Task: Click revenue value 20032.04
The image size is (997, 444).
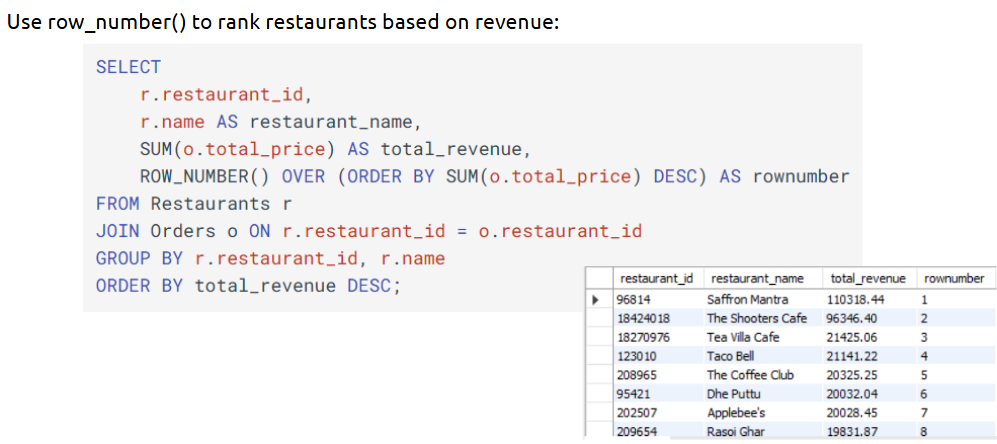Action: coord(852,394)
